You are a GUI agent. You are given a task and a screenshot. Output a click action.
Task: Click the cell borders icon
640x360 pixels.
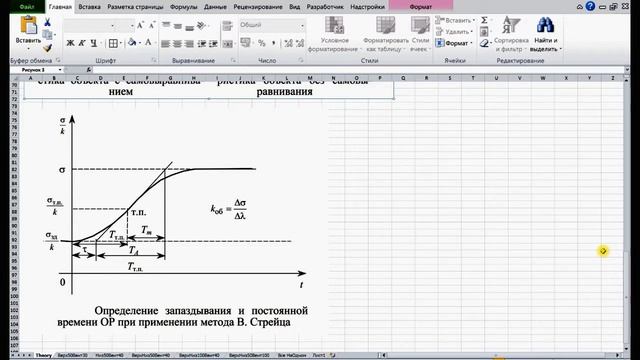click(113, 43)
